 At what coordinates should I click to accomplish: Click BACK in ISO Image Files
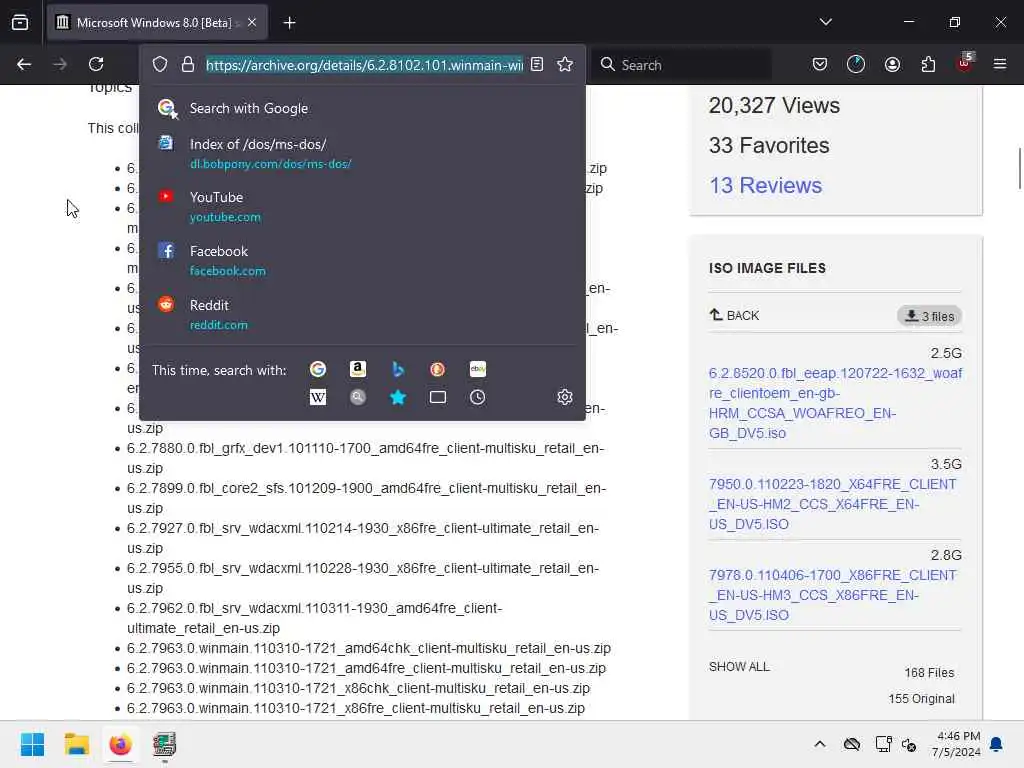735,315
